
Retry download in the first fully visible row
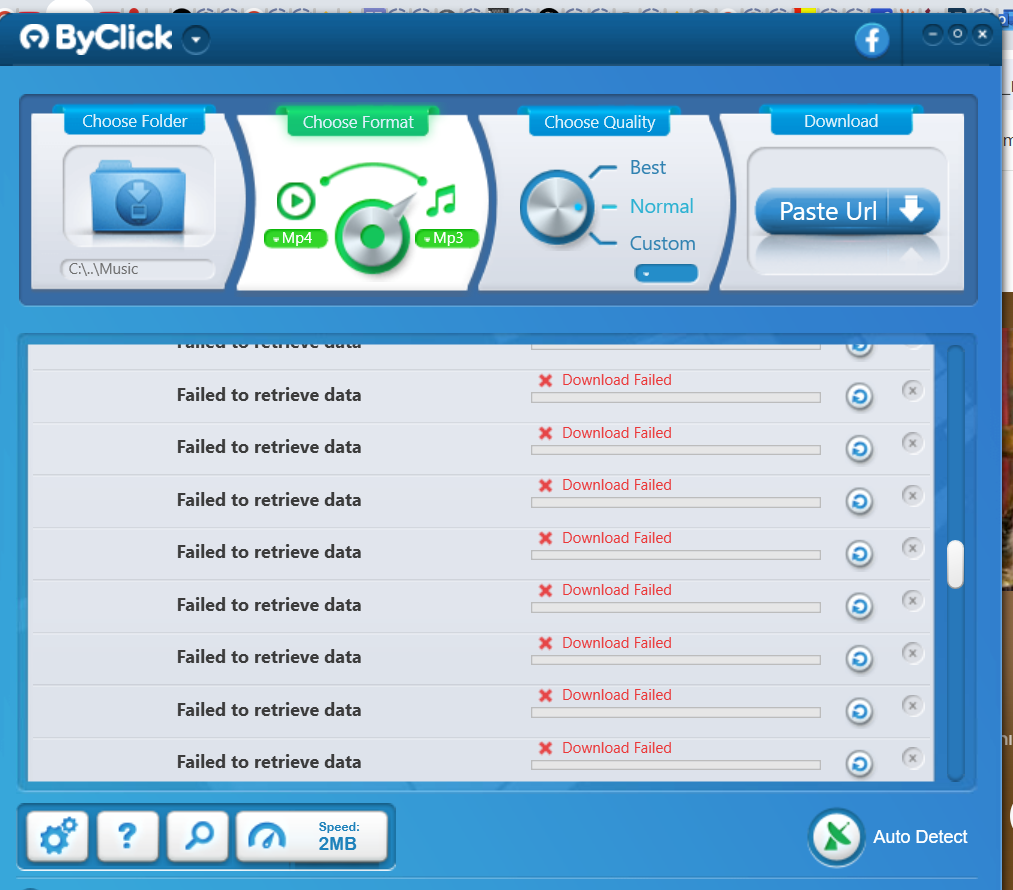[x=859, y=397]
